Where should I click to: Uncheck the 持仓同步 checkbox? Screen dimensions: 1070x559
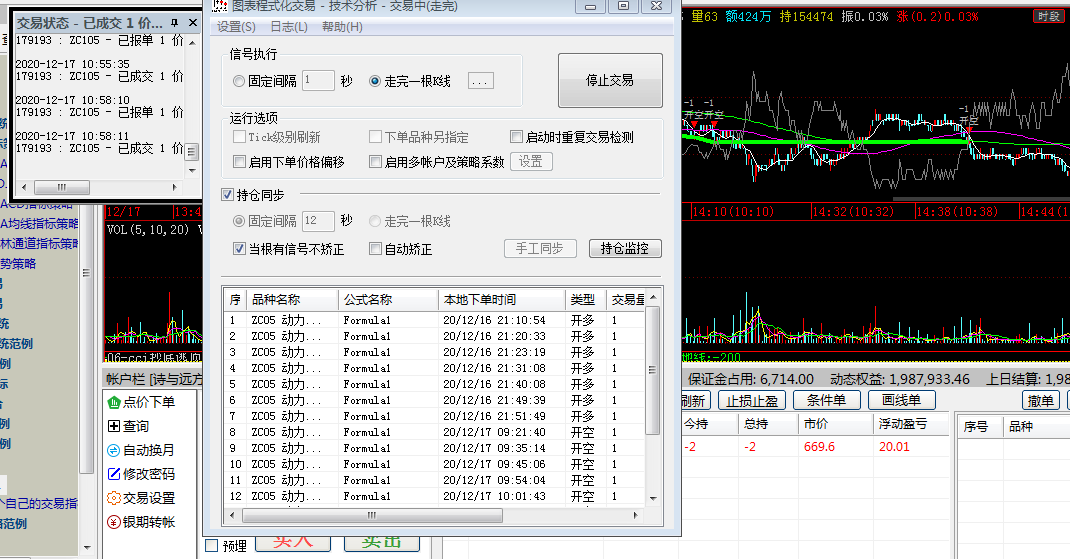click(x=227, y=194)
